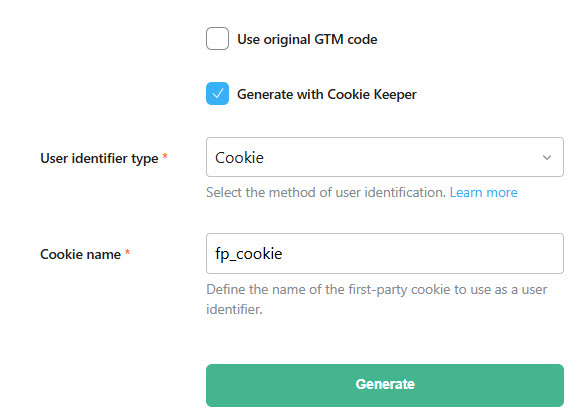Uncheck the Generate with Cookie Keeper checkbox
579x420 pixels.
(x=217, y=93)
